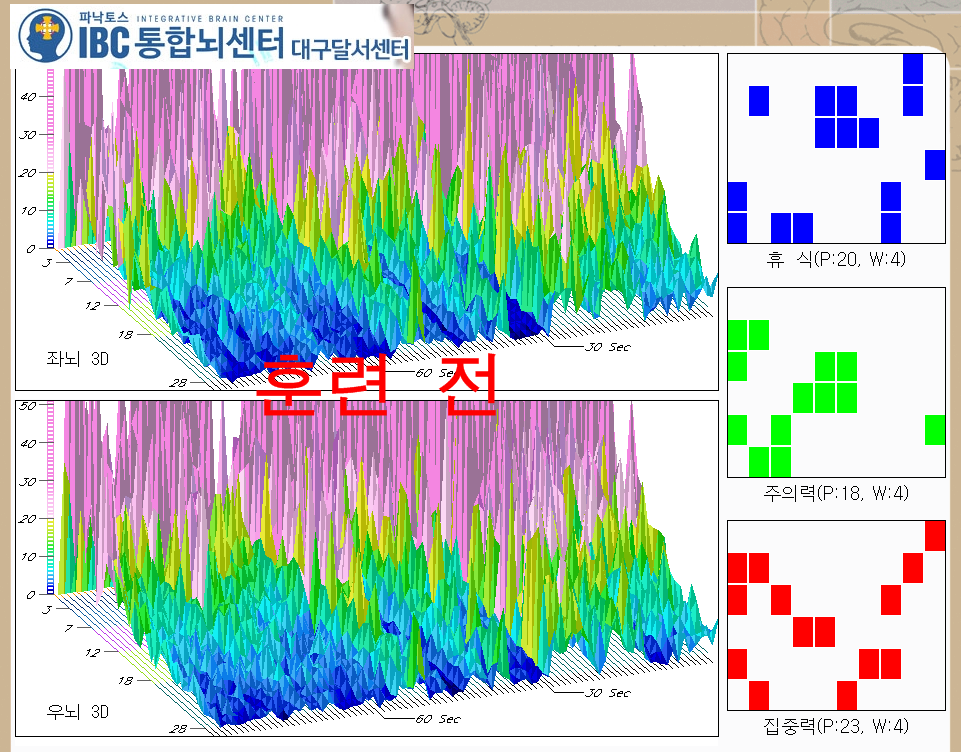Click the 대구달서센터 branch name text
The width and height of the screenshot is (961, 752).
tap(349, 48)
